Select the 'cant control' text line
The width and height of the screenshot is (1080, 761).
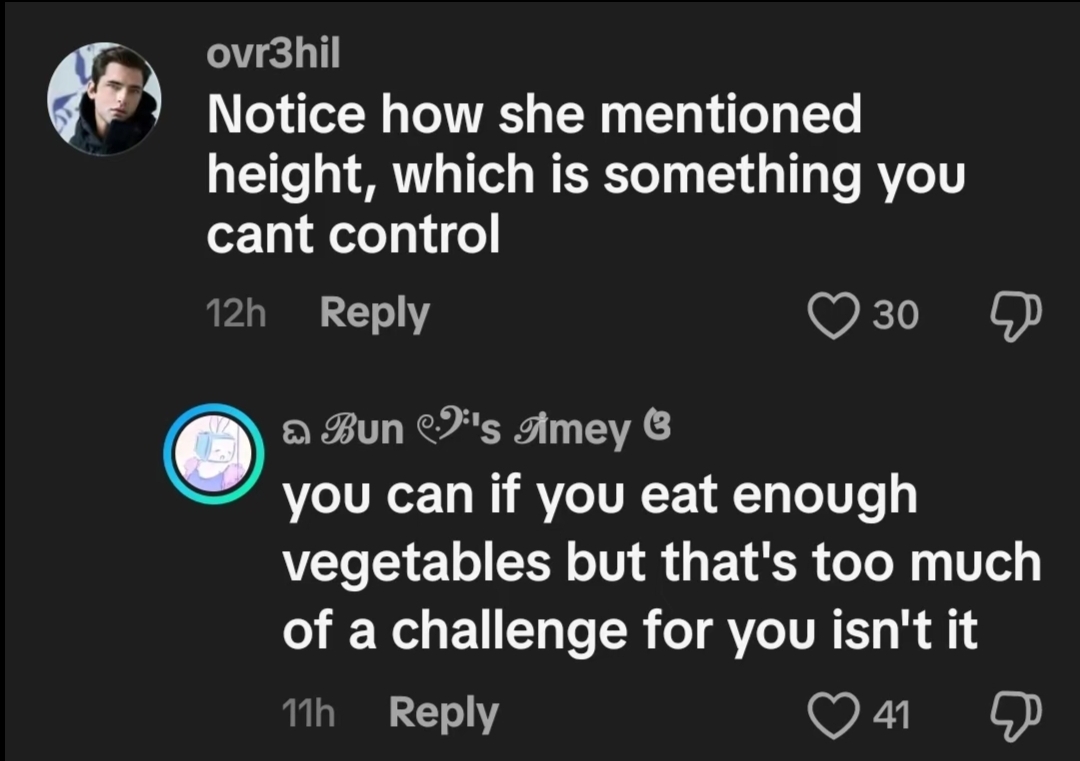(x=353, y=236)
